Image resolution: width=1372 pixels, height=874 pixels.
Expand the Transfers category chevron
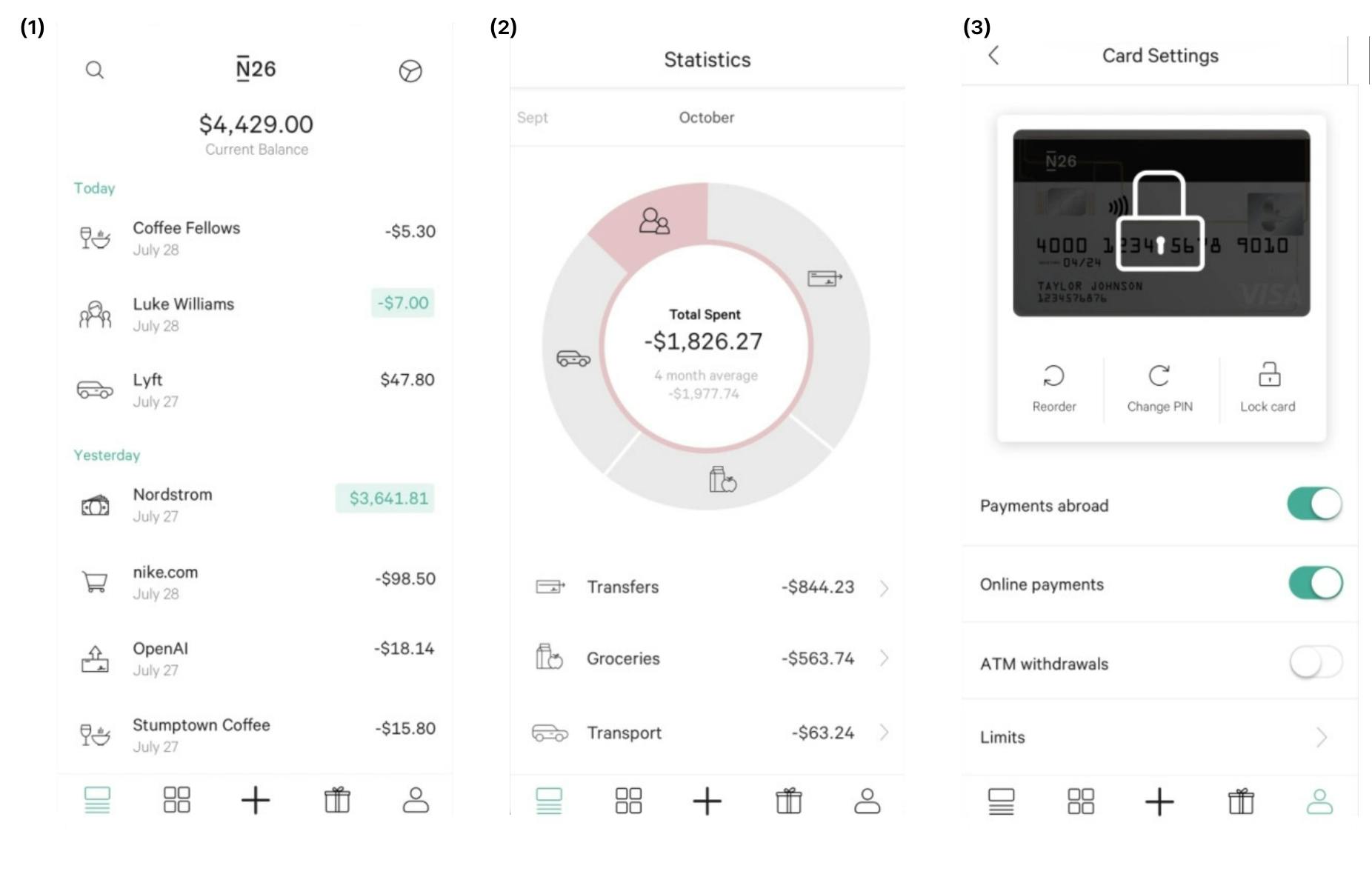[884, 588]
